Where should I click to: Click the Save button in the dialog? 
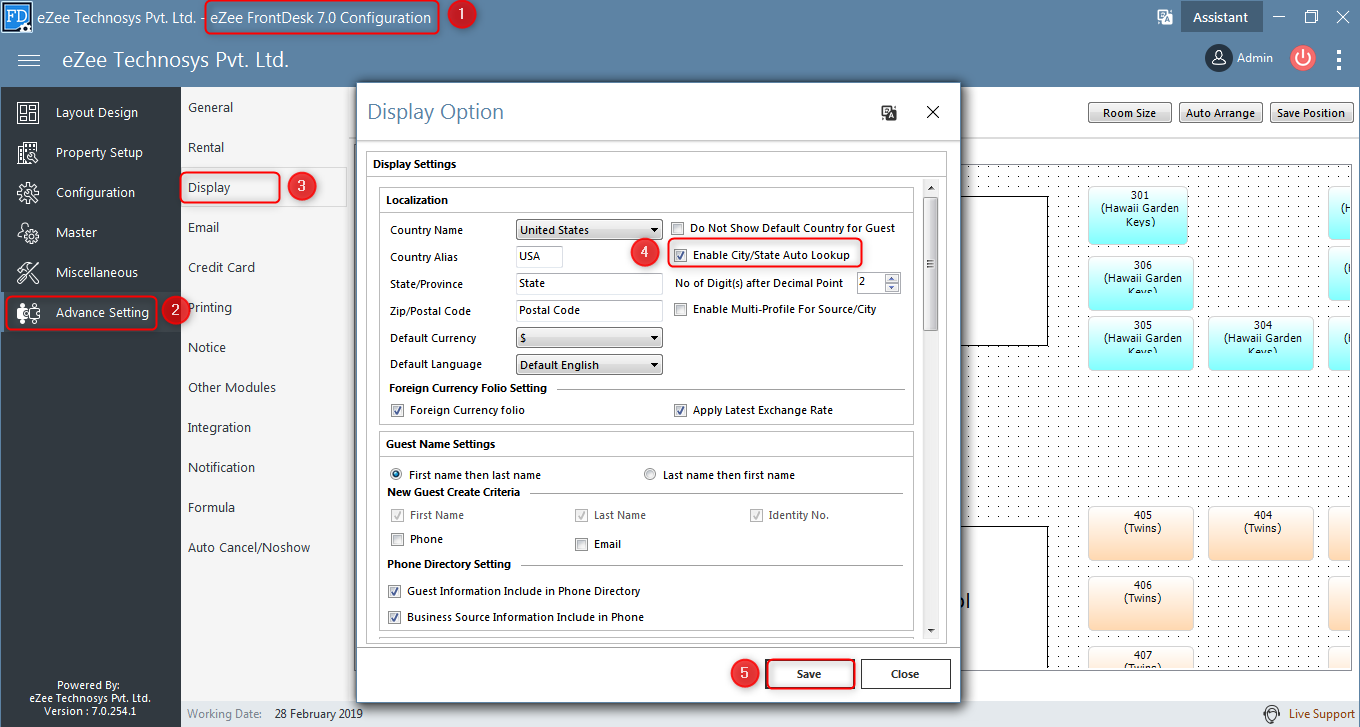coord(809,674)
